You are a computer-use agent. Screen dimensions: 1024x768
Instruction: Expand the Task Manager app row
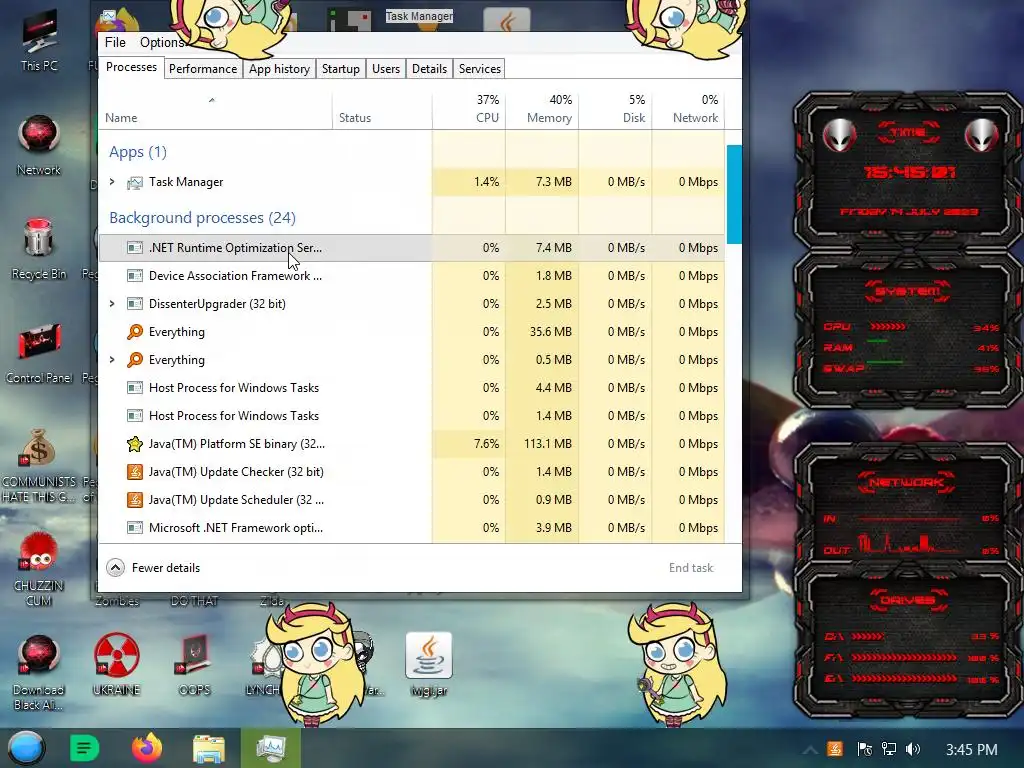[112, 182]
